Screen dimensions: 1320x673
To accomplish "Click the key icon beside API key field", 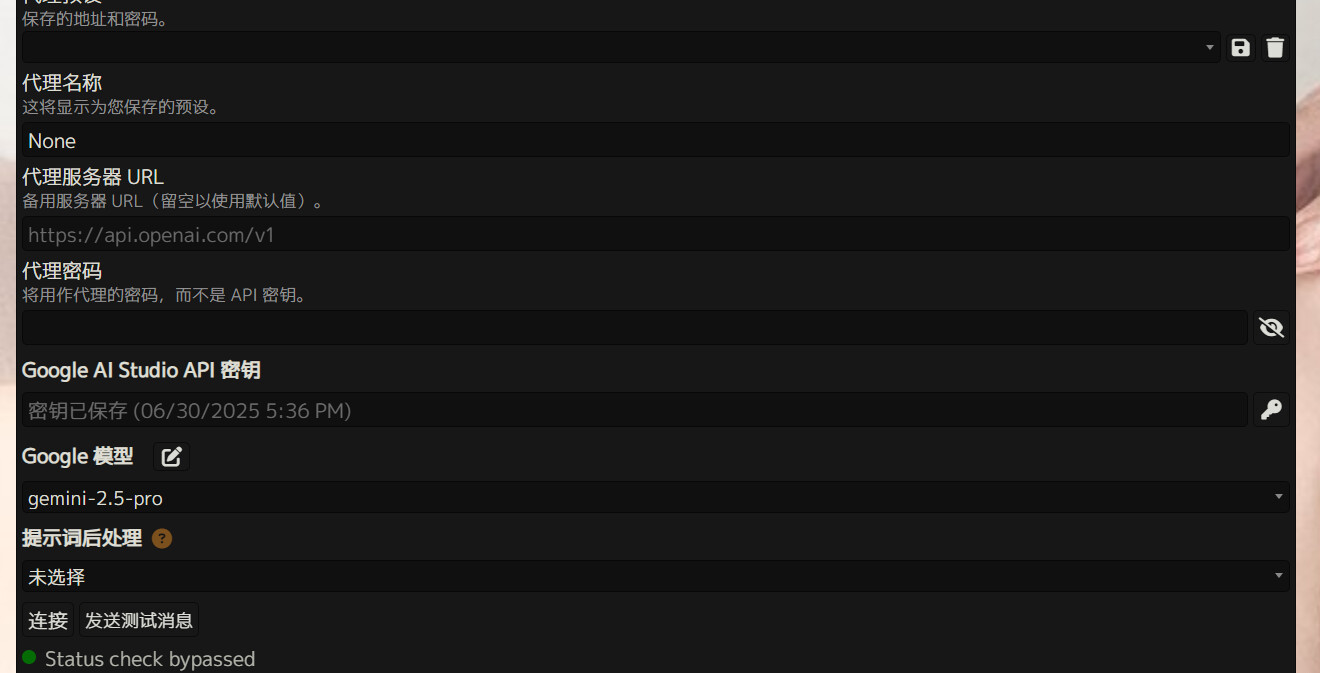I will pyautogui.click(x=1271, y=410).
